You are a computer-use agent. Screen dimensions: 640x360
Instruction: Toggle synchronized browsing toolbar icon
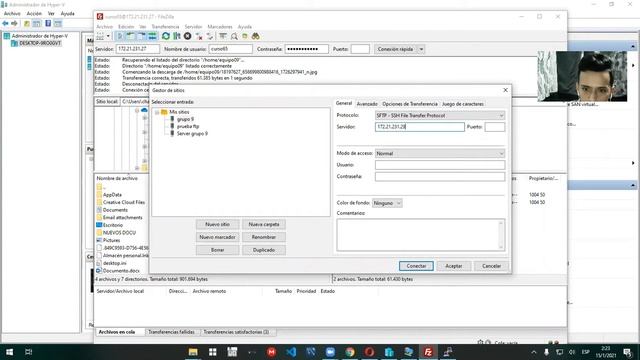245,36
